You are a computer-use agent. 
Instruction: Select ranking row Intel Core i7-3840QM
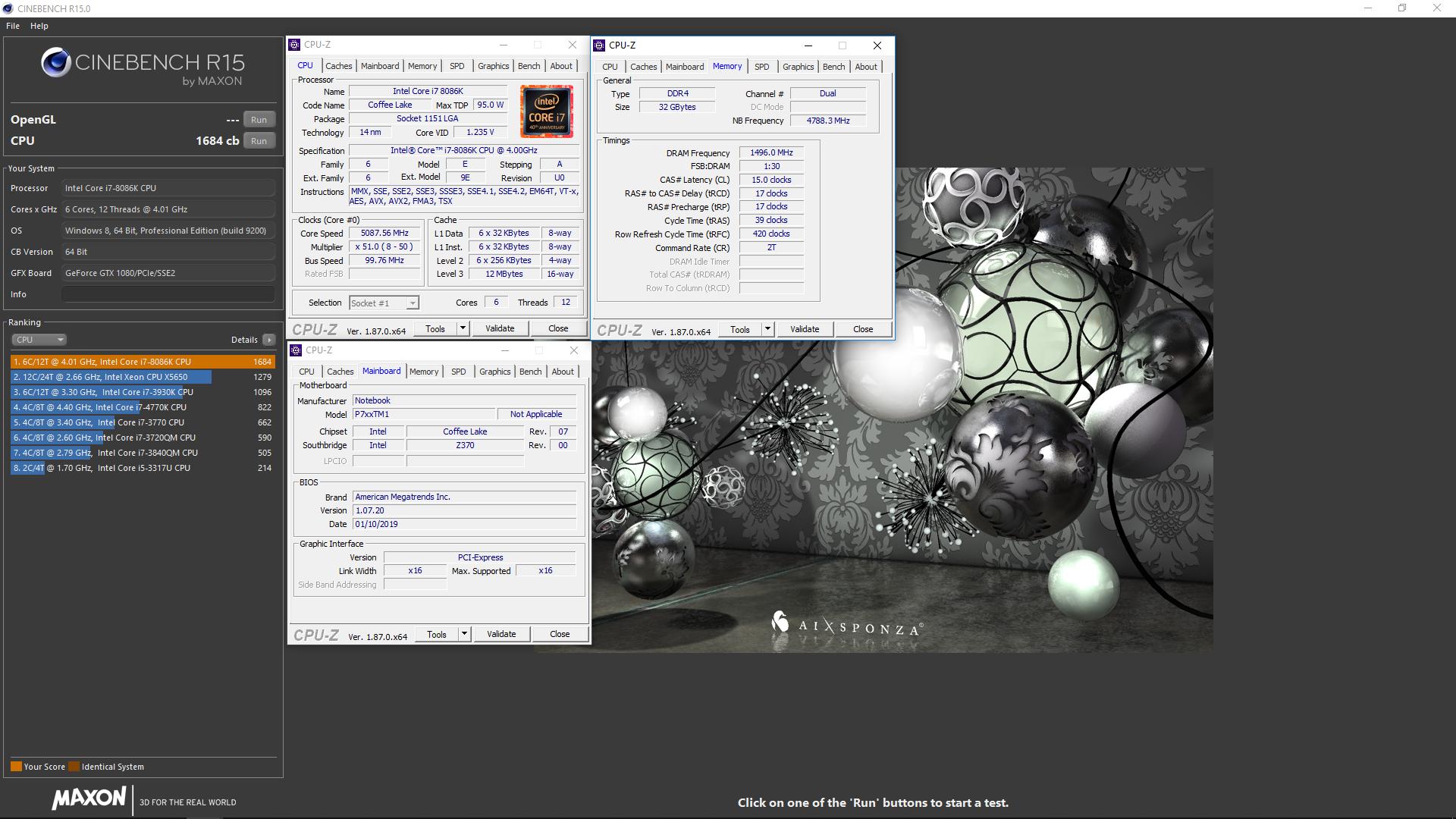(143, 453)
